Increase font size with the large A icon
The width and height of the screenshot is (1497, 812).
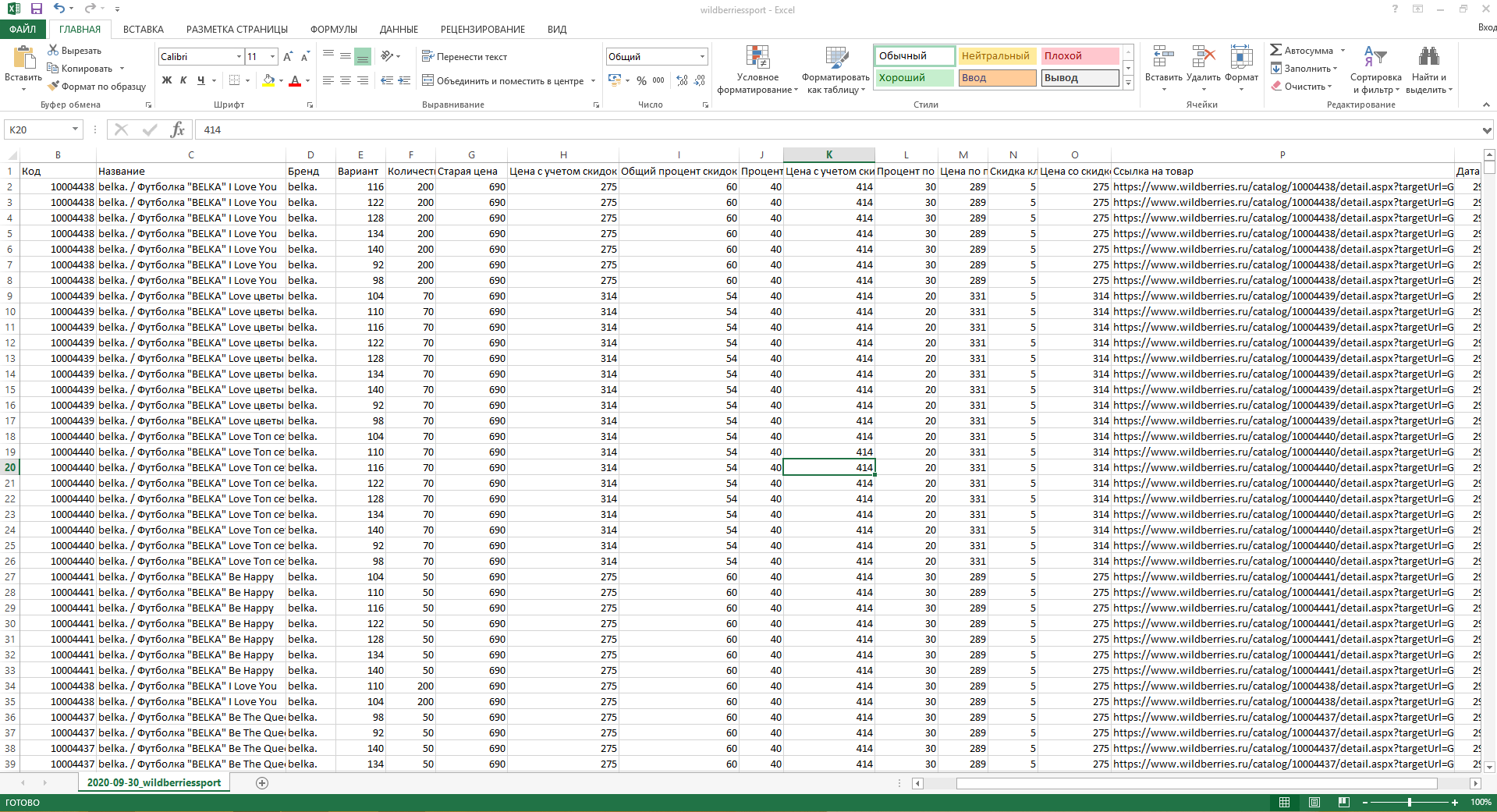[288, 56]
